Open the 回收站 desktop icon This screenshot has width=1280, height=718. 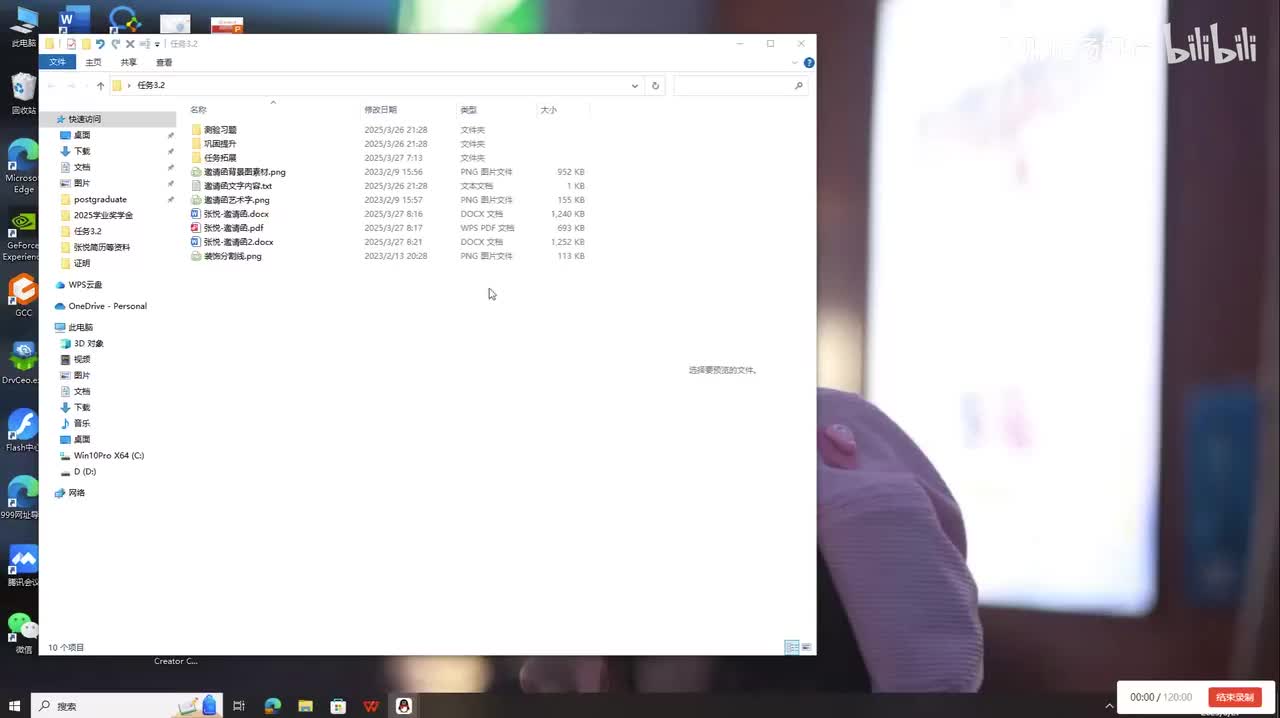(24, 94)
